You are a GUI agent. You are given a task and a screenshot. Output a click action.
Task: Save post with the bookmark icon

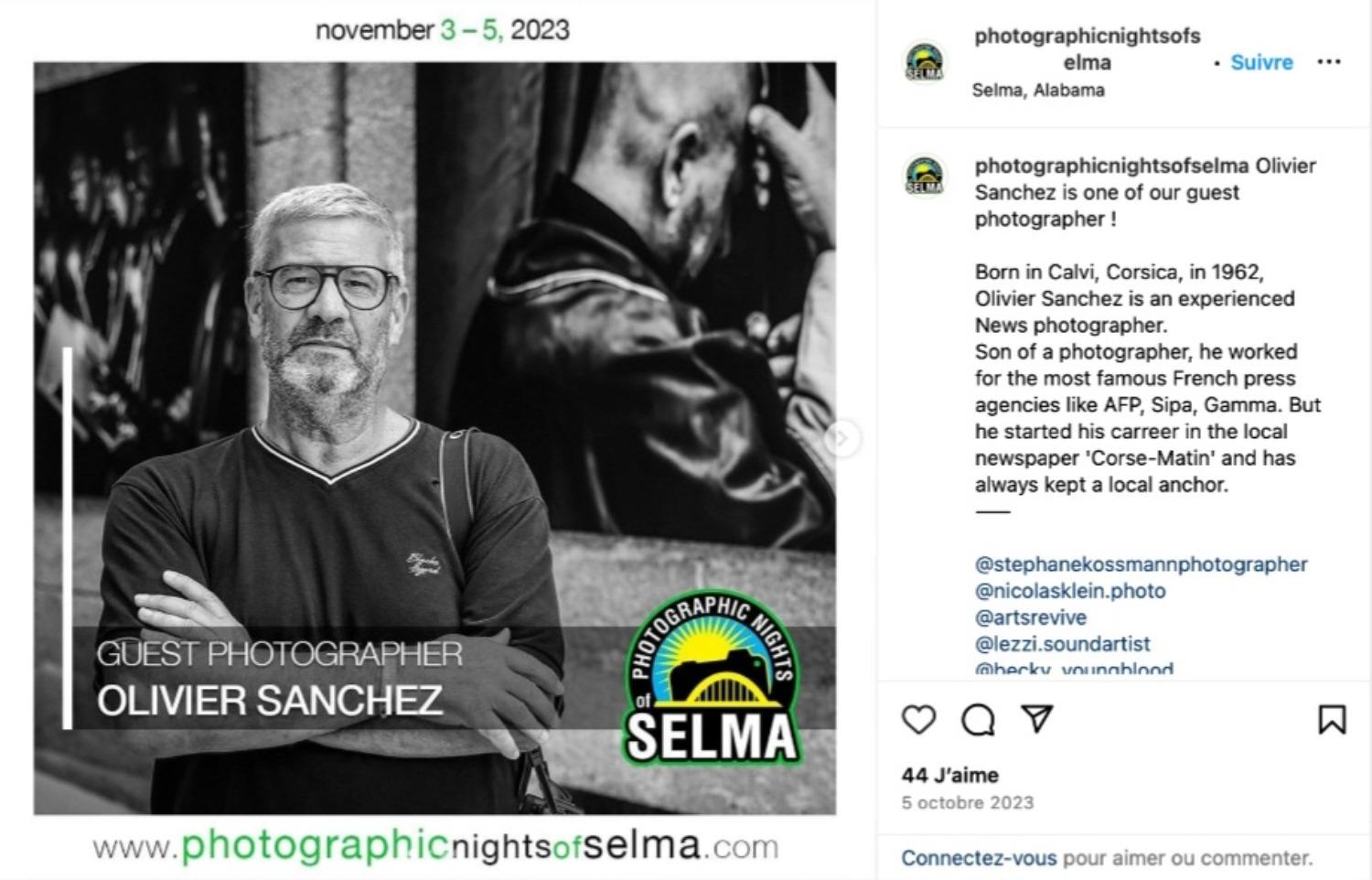coord(1332,719)
